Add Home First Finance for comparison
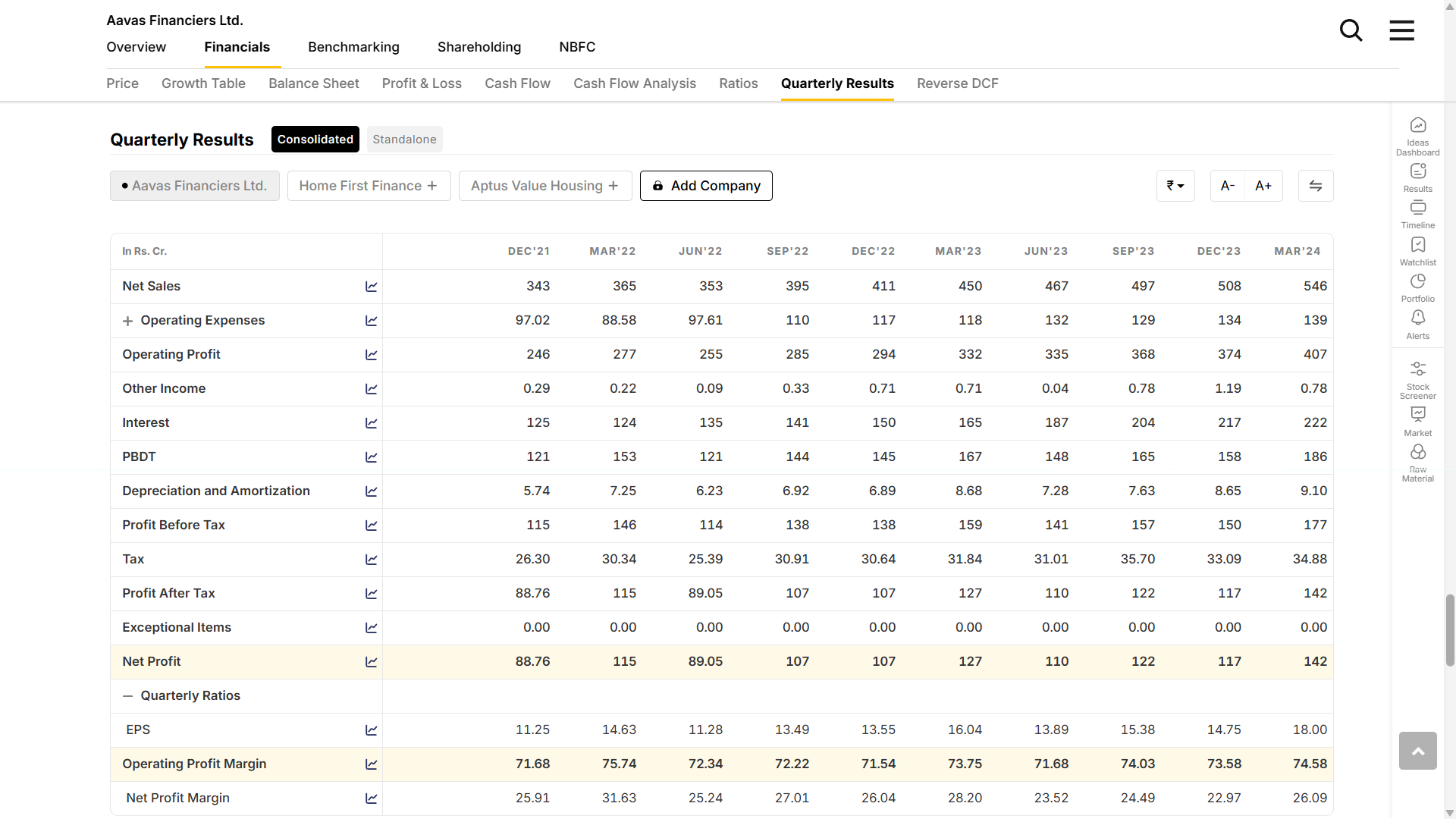The height and width of the screenshot is (819, 1456). click(x=369, y=186)
